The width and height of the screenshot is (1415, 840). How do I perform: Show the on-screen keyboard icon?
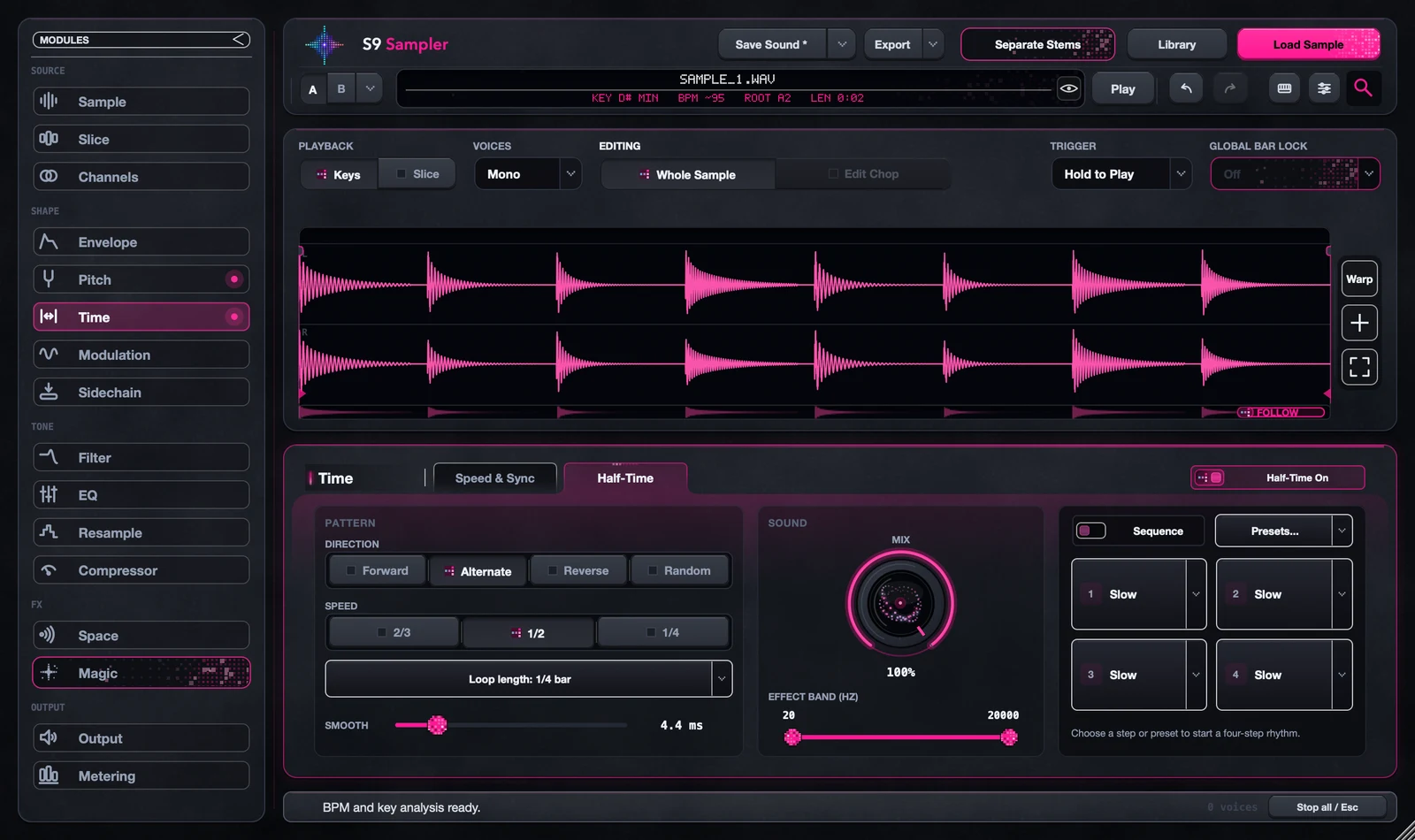pos(1284,88)
